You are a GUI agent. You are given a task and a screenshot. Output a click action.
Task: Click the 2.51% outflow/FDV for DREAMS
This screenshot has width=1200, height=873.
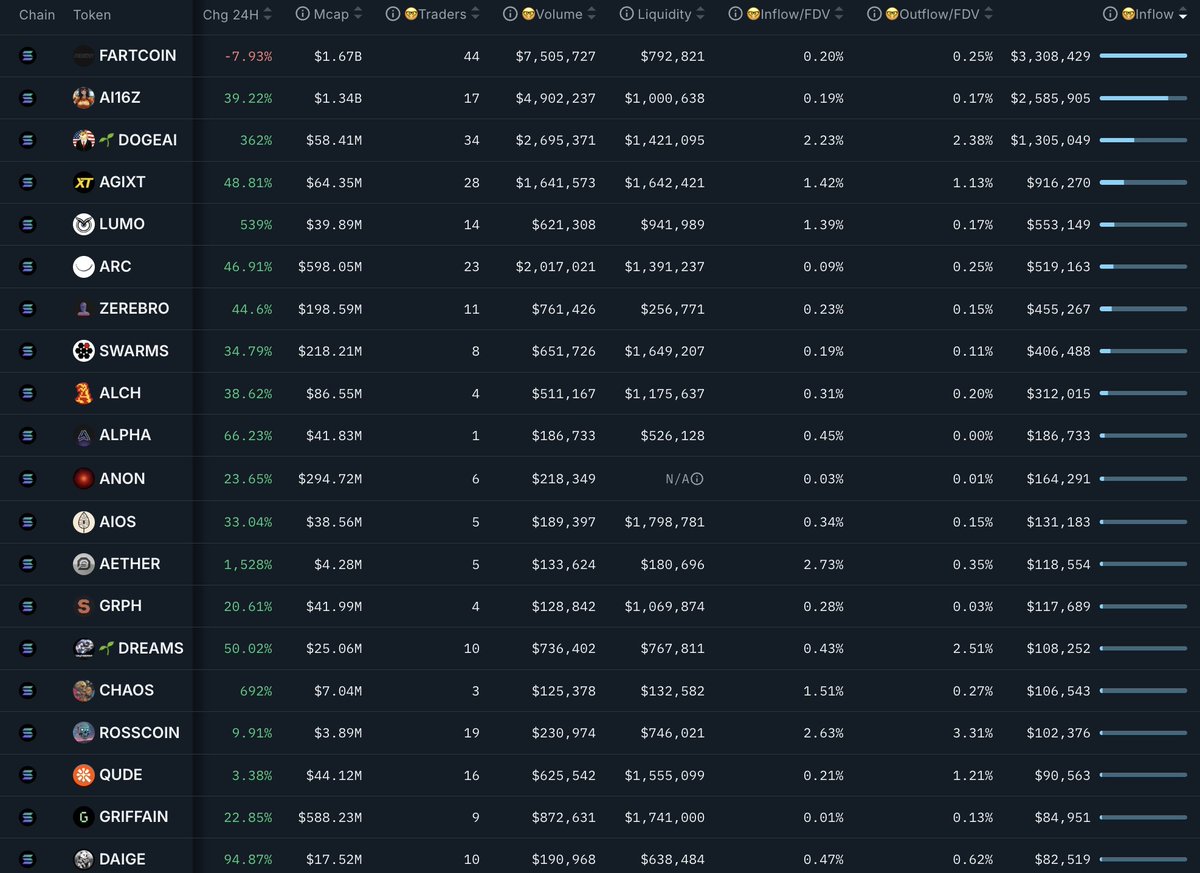pyautogui.click(x=972, y=648)
